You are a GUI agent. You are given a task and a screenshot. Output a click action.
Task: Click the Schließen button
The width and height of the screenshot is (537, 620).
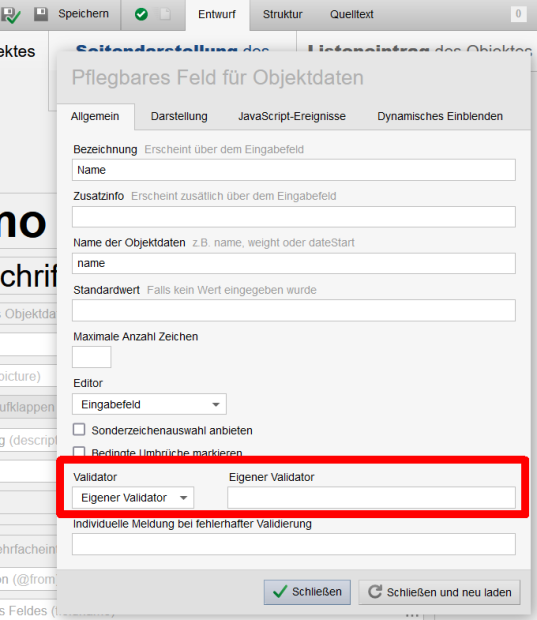(x=307, y=592)
